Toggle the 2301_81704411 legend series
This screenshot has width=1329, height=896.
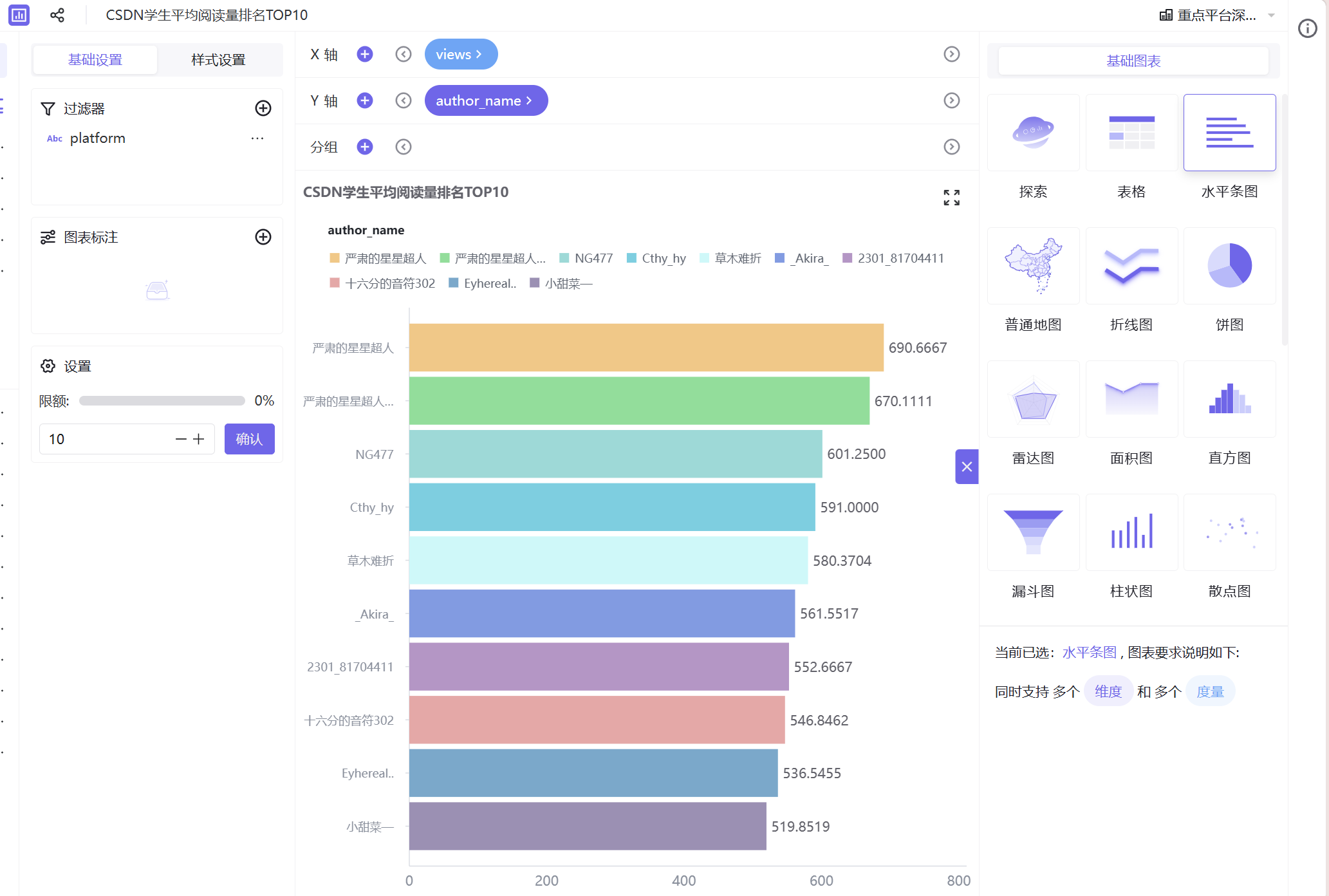(893, 258)
